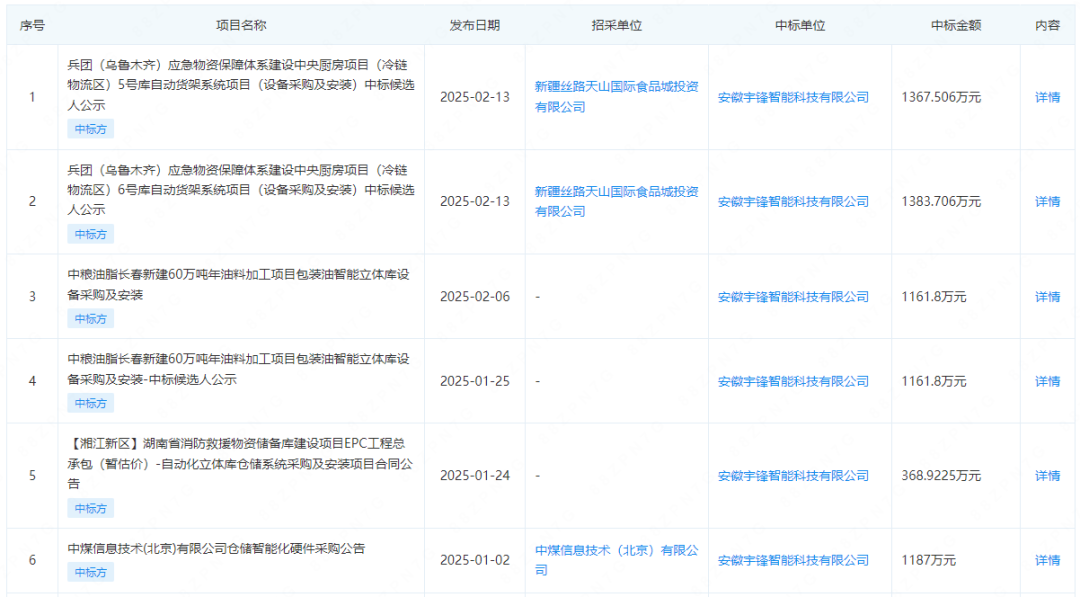1080x597 pixels.
Task: Select 中煤信息技术(北京)有限公司仓储智能化硬件采购公告 project name
Action: coord(216,549)
